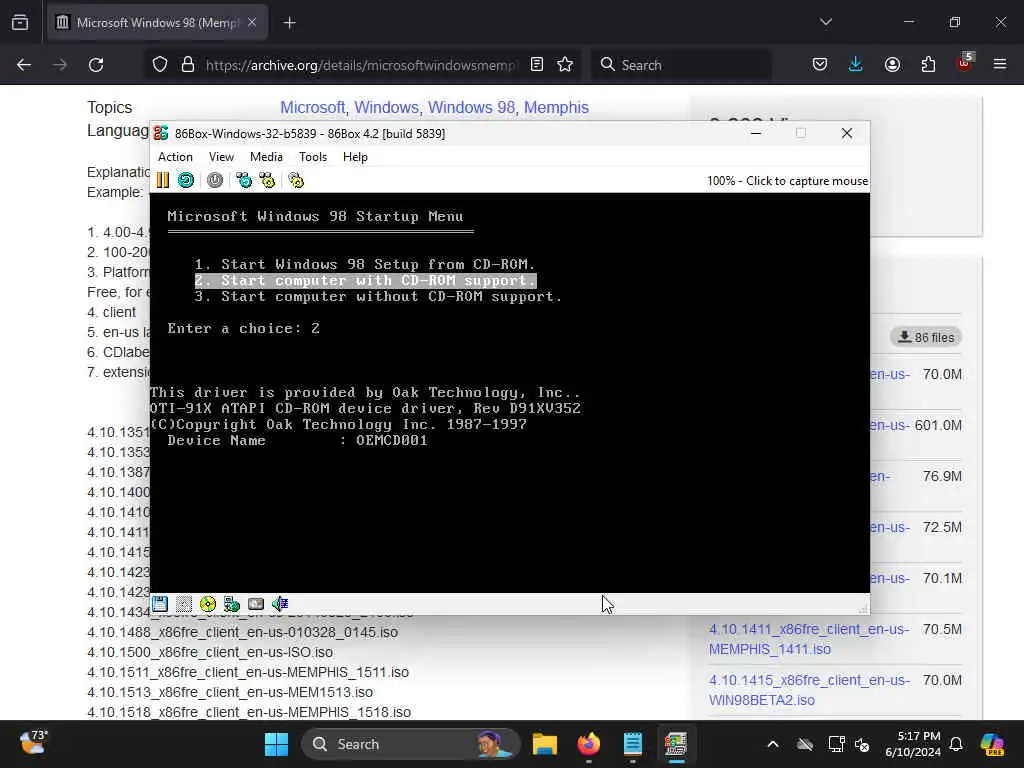Click the 100% - Click to capture mouse status text
The width and height of the screenshot is (1024, 768).
[x=788, y=181]
